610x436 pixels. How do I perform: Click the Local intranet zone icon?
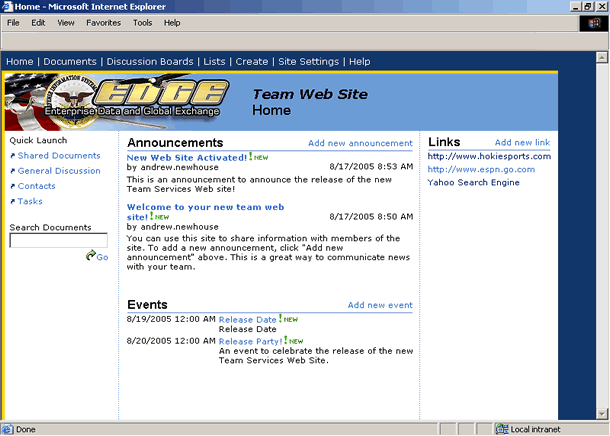click(502, 429)
